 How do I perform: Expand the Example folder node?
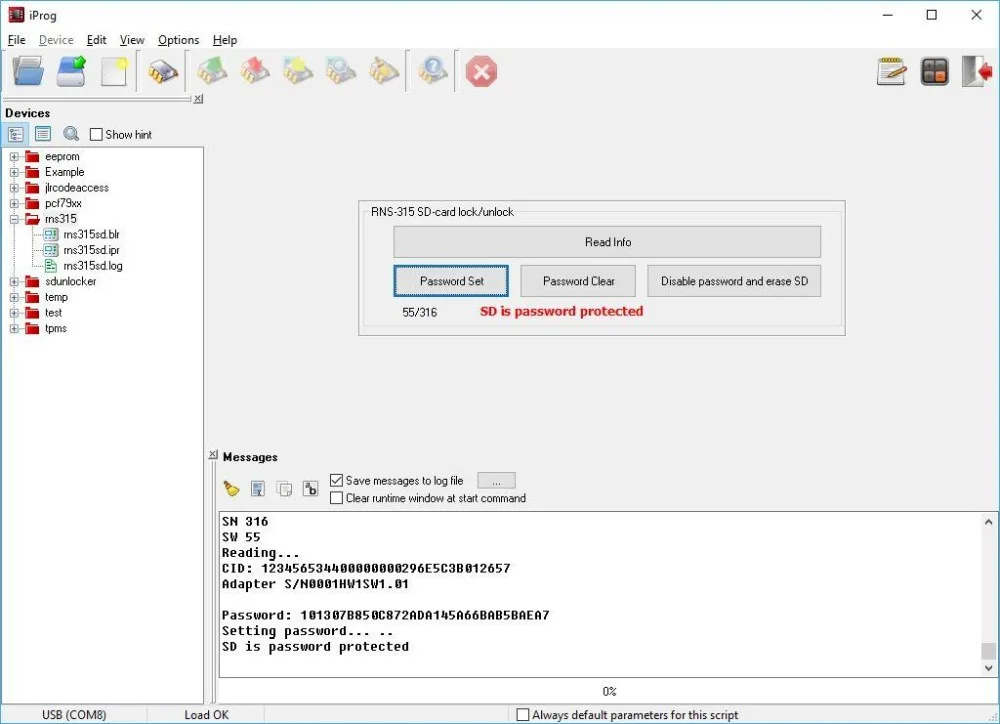(14, 172)
